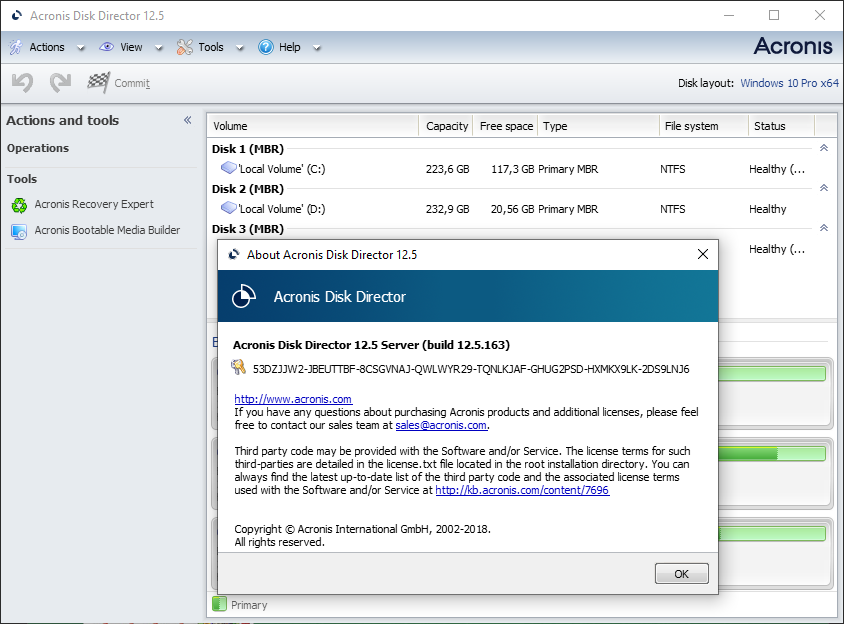Click the Commit checkered flag icon
This screenshot has width=844, height=624.
99,82
